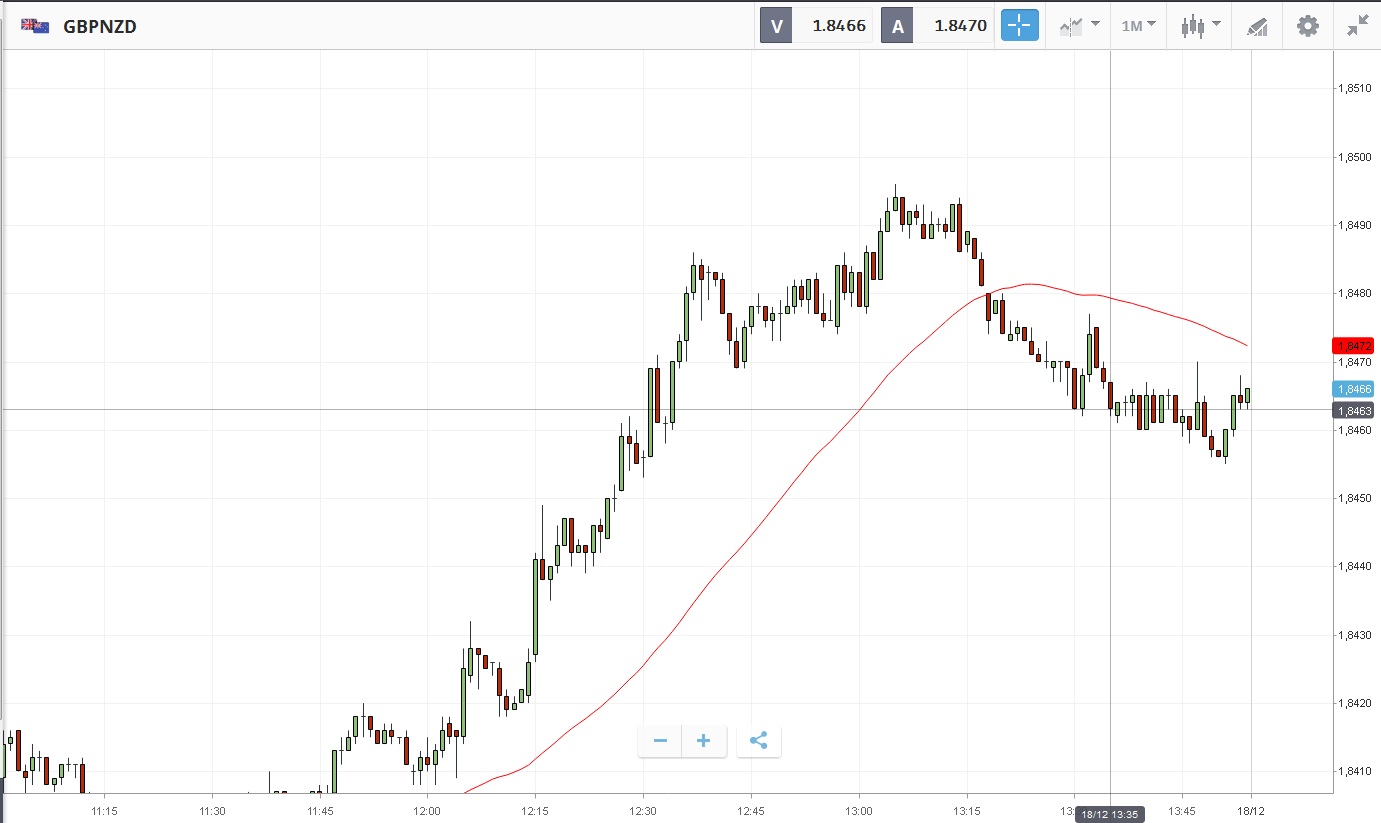Viewport: 1381px width, 823px height.
Task: Click the A buy price 1.8470 button
Action: 937,26
